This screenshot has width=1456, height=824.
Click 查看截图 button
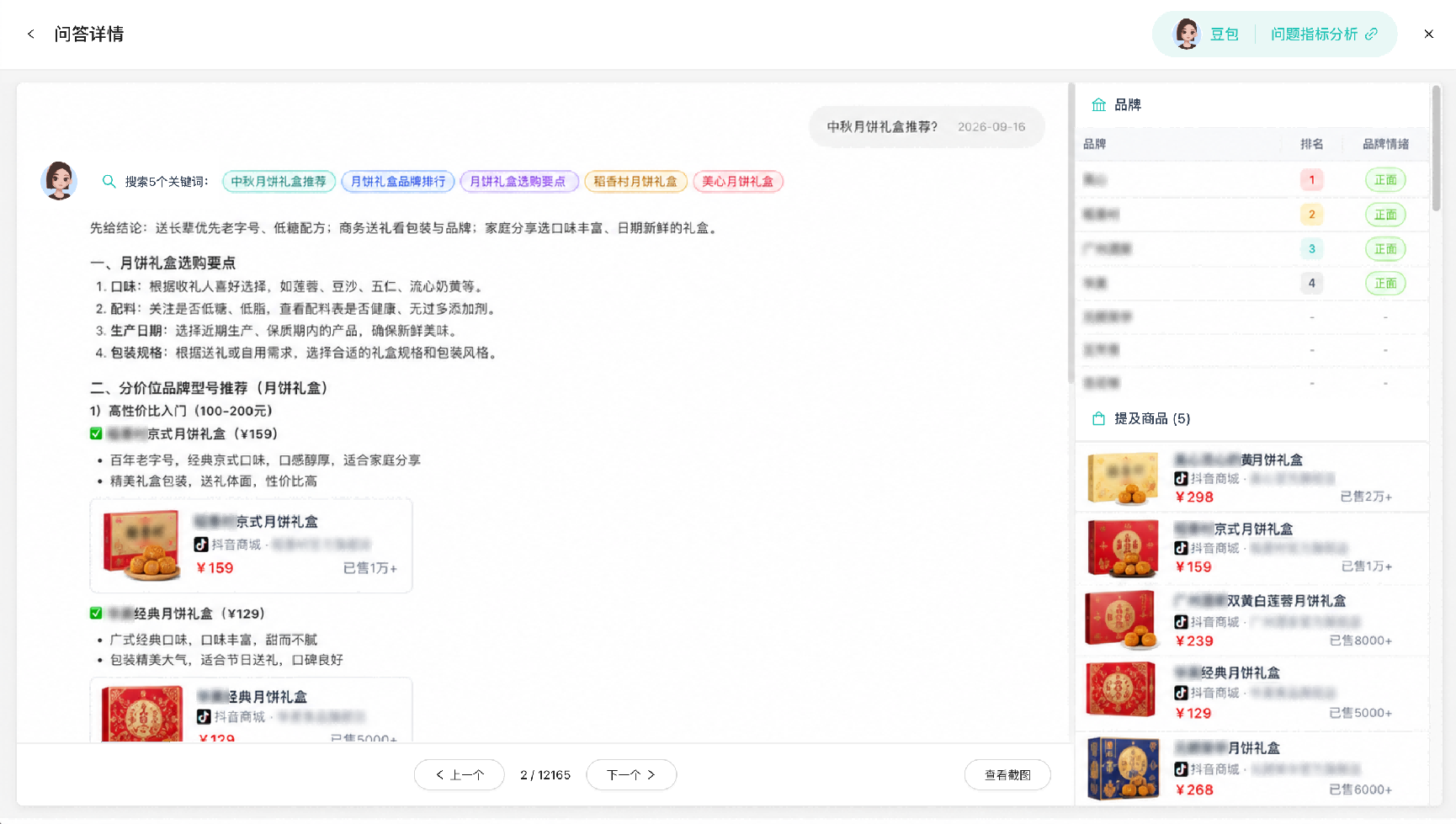pos(1007,775)
